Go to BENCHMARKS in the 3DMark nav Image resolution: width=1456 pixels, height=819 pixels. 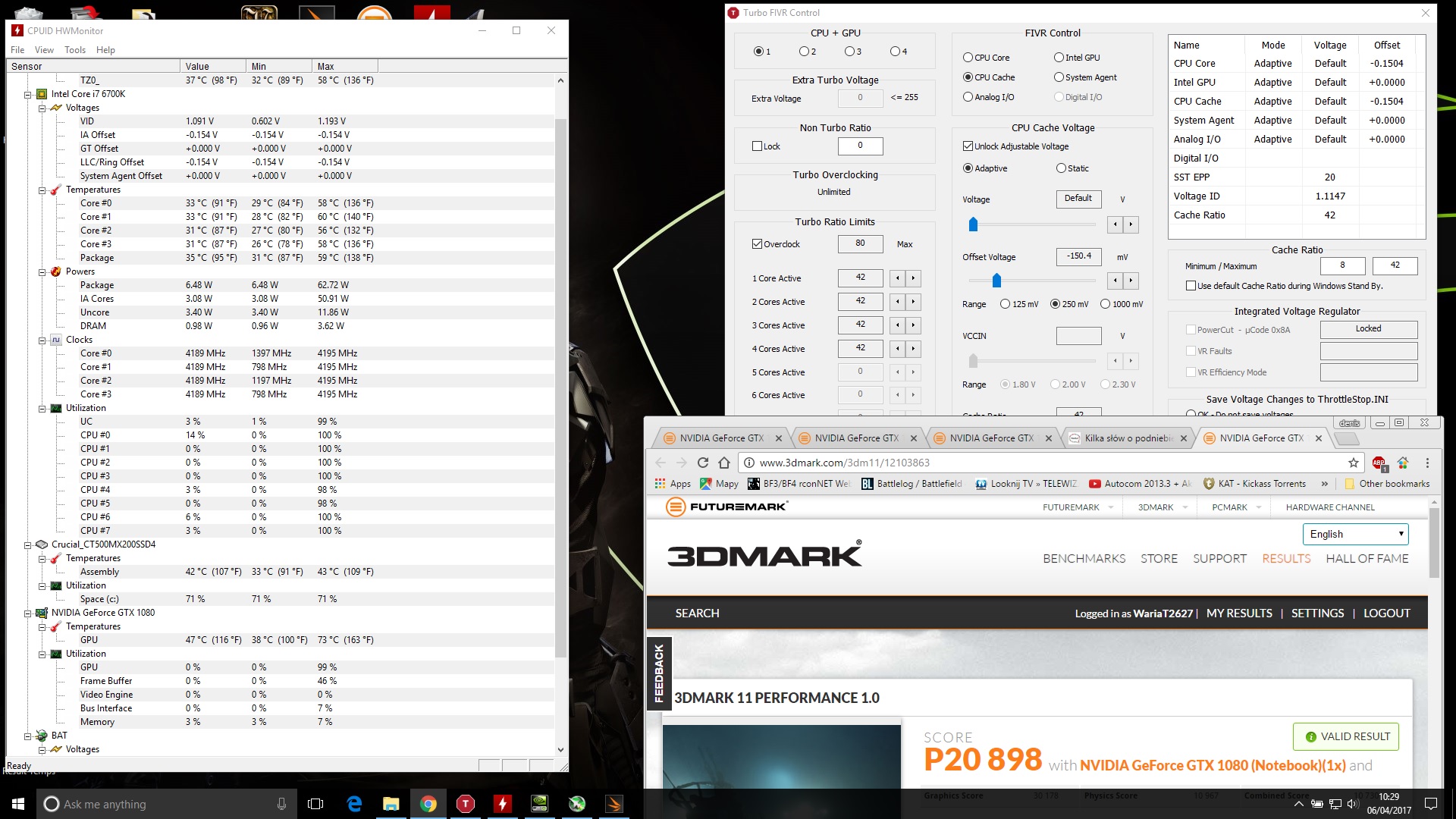tap(1084, 559)
